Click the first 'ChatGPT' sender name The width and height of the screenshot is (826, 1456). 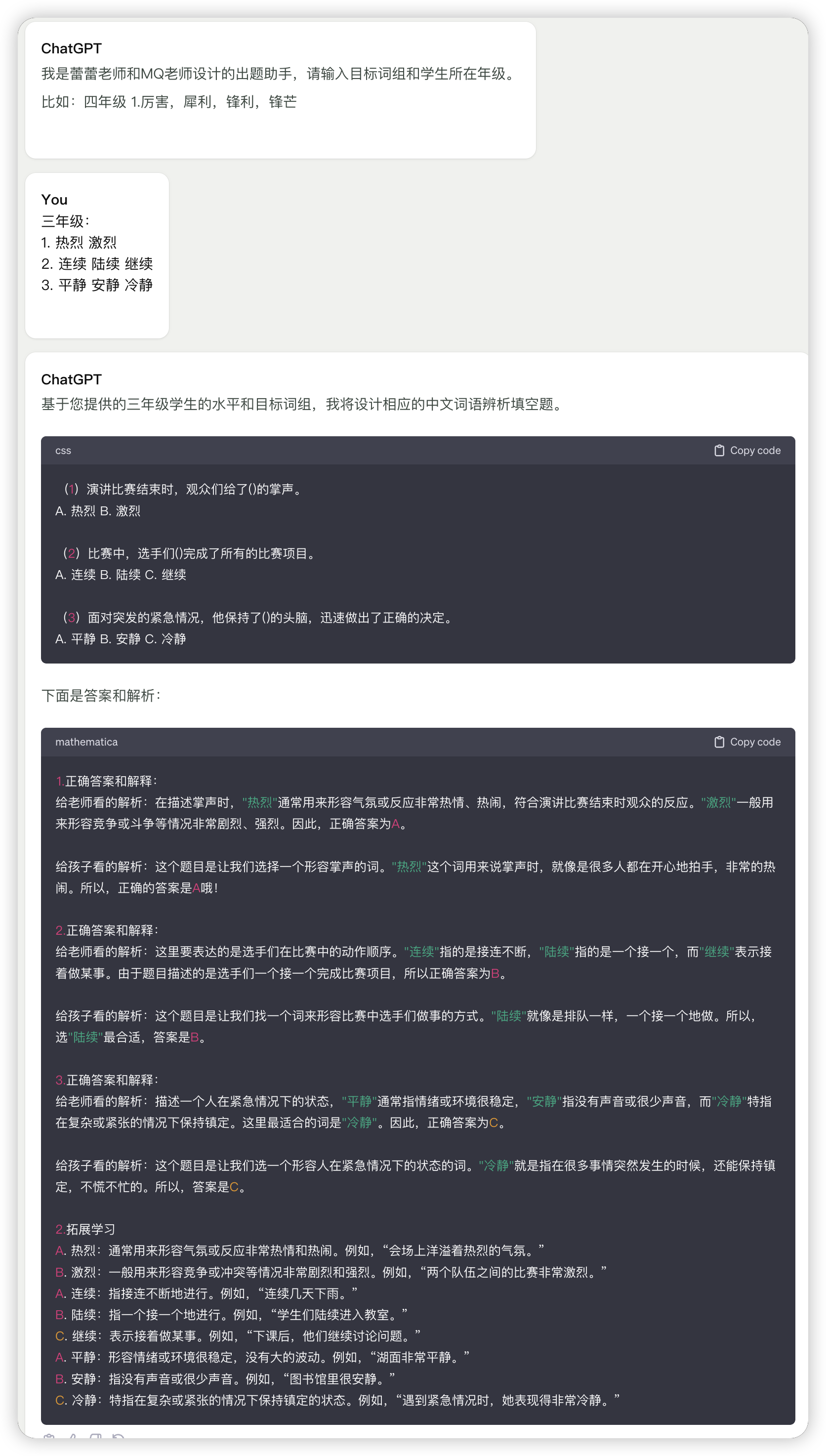(x=72, y=48)
